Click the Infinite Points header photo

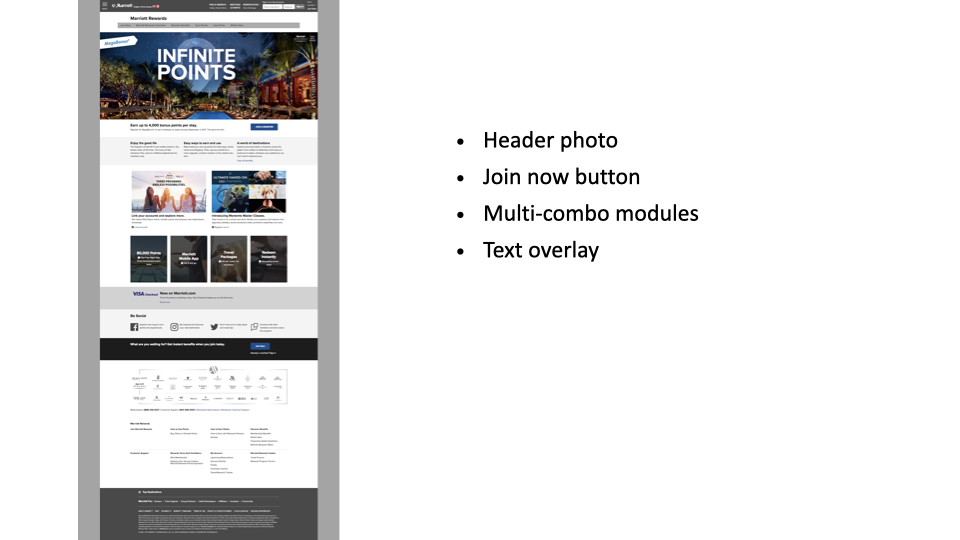[x=209, y=75]
